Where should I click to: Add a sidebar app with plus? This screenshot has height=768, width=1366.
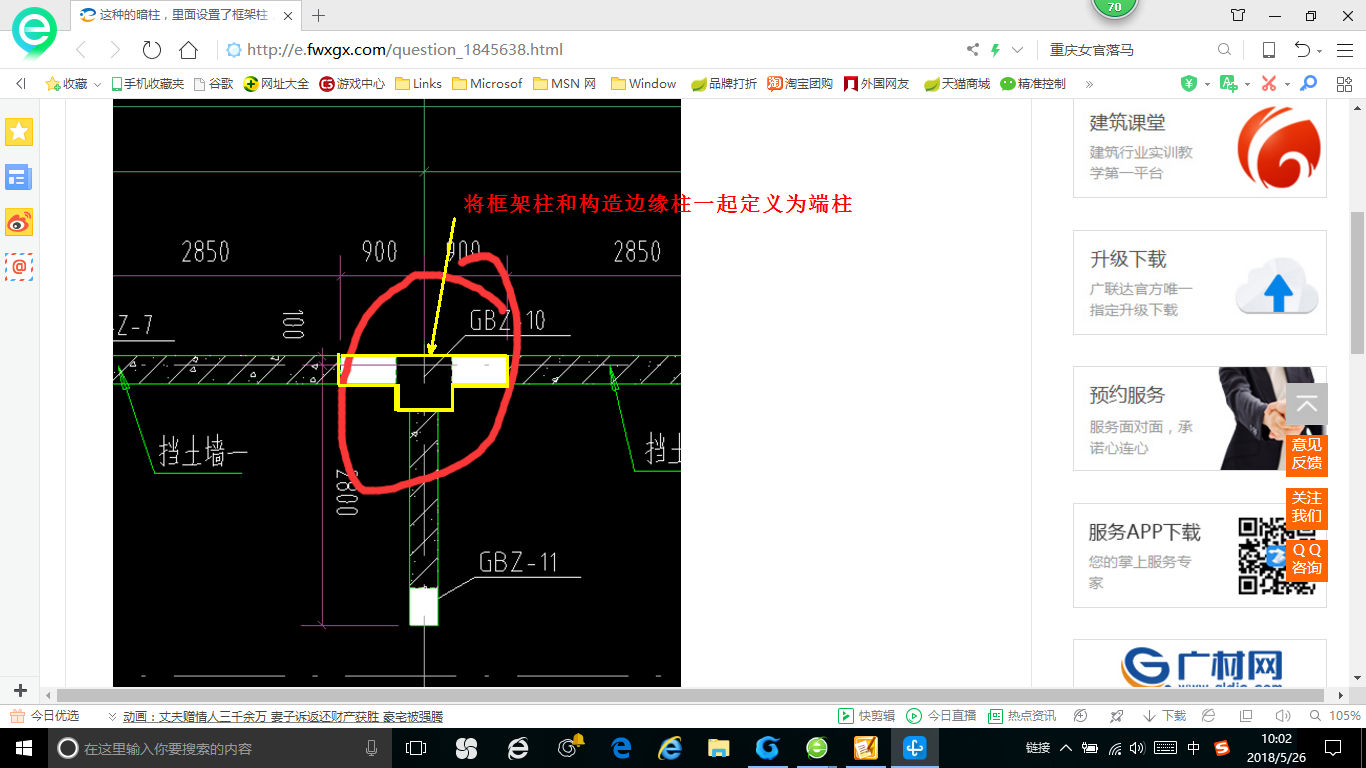[20, 691]
